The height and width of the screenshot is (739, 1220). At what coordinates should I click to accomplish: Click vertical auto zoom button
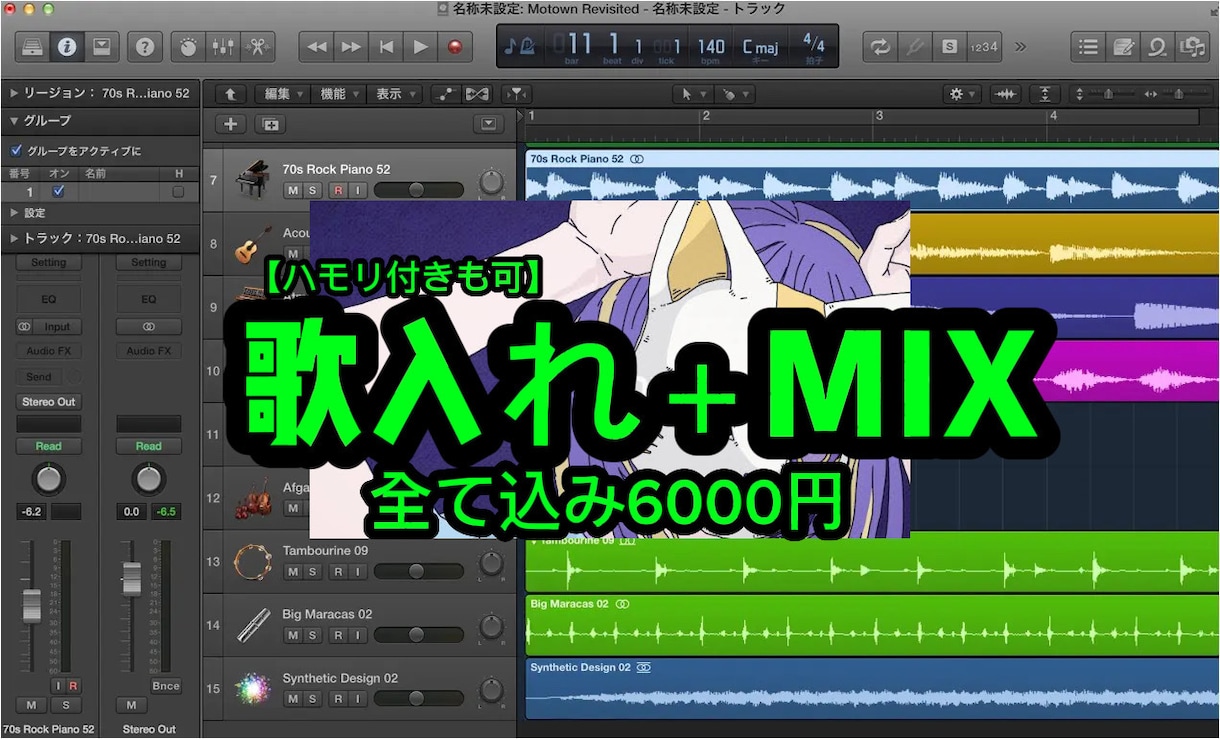(1045, 94)
